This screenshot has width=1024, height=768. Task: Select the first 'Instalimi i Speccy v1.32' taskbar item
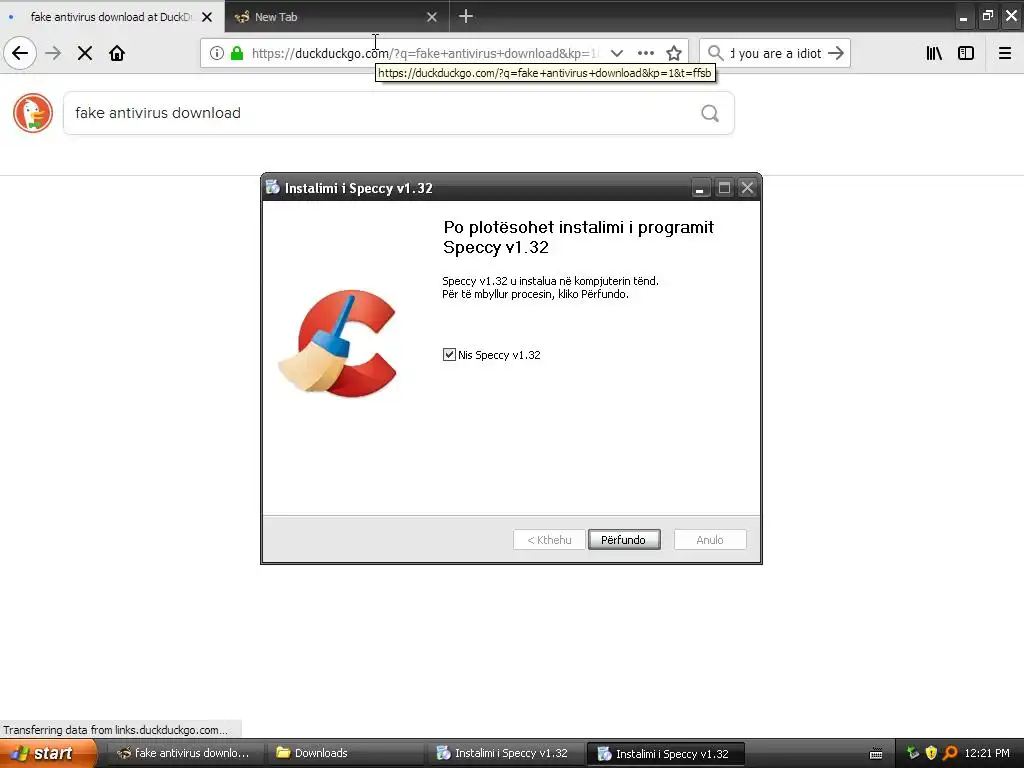[x=505, y=753]
